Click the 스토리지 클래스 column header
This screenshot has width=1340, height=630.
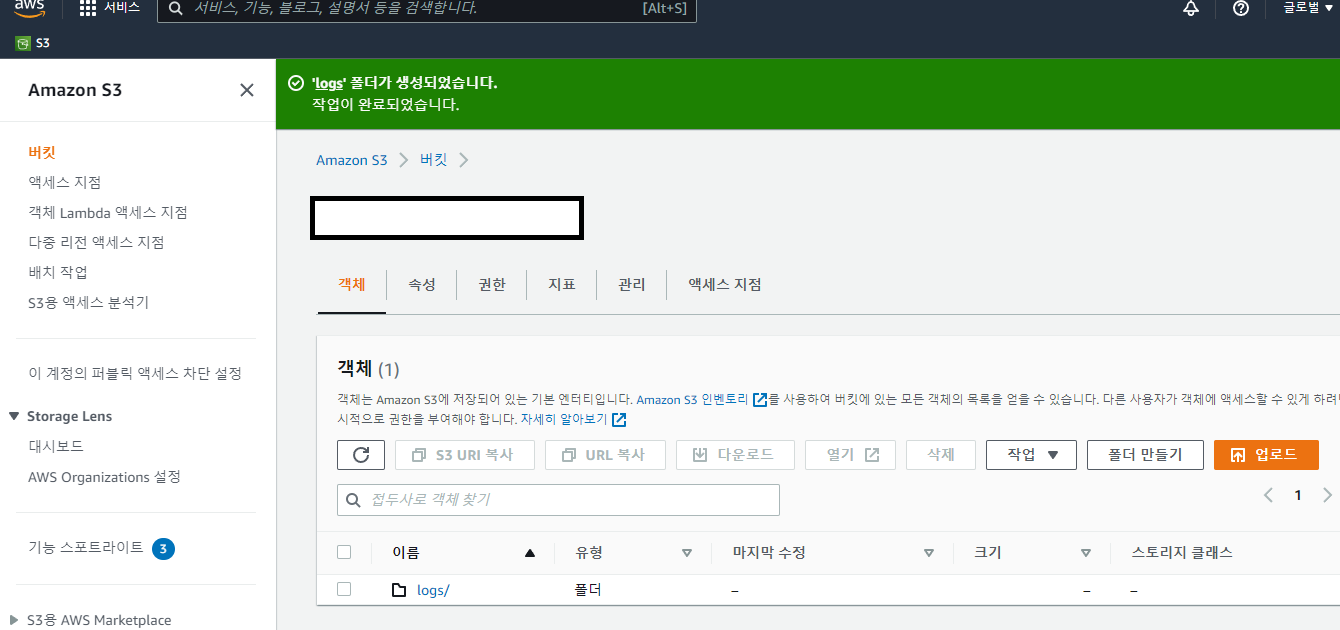(1182, 552)
